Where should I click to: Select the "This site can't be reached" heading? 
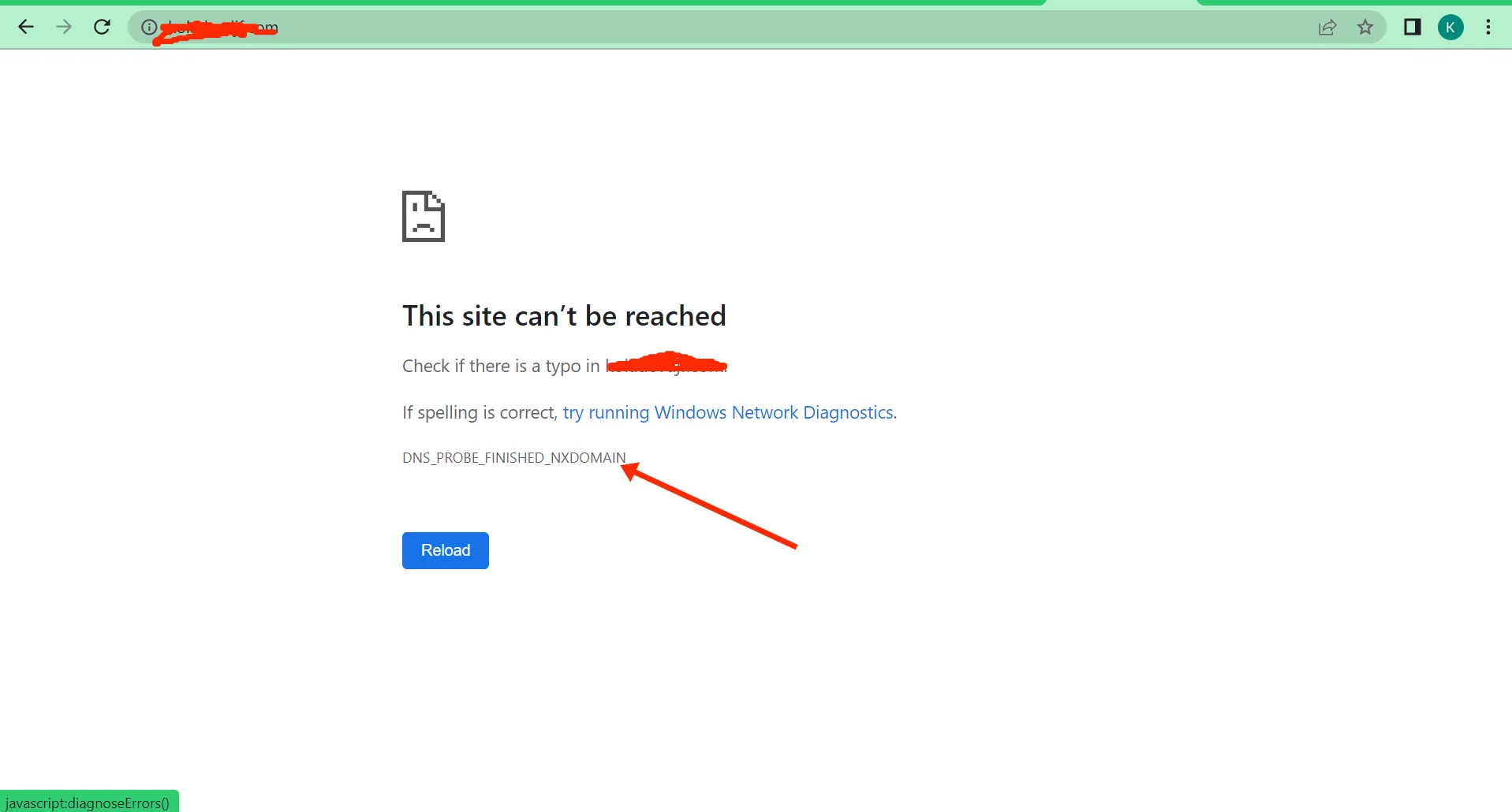point(564,316)
